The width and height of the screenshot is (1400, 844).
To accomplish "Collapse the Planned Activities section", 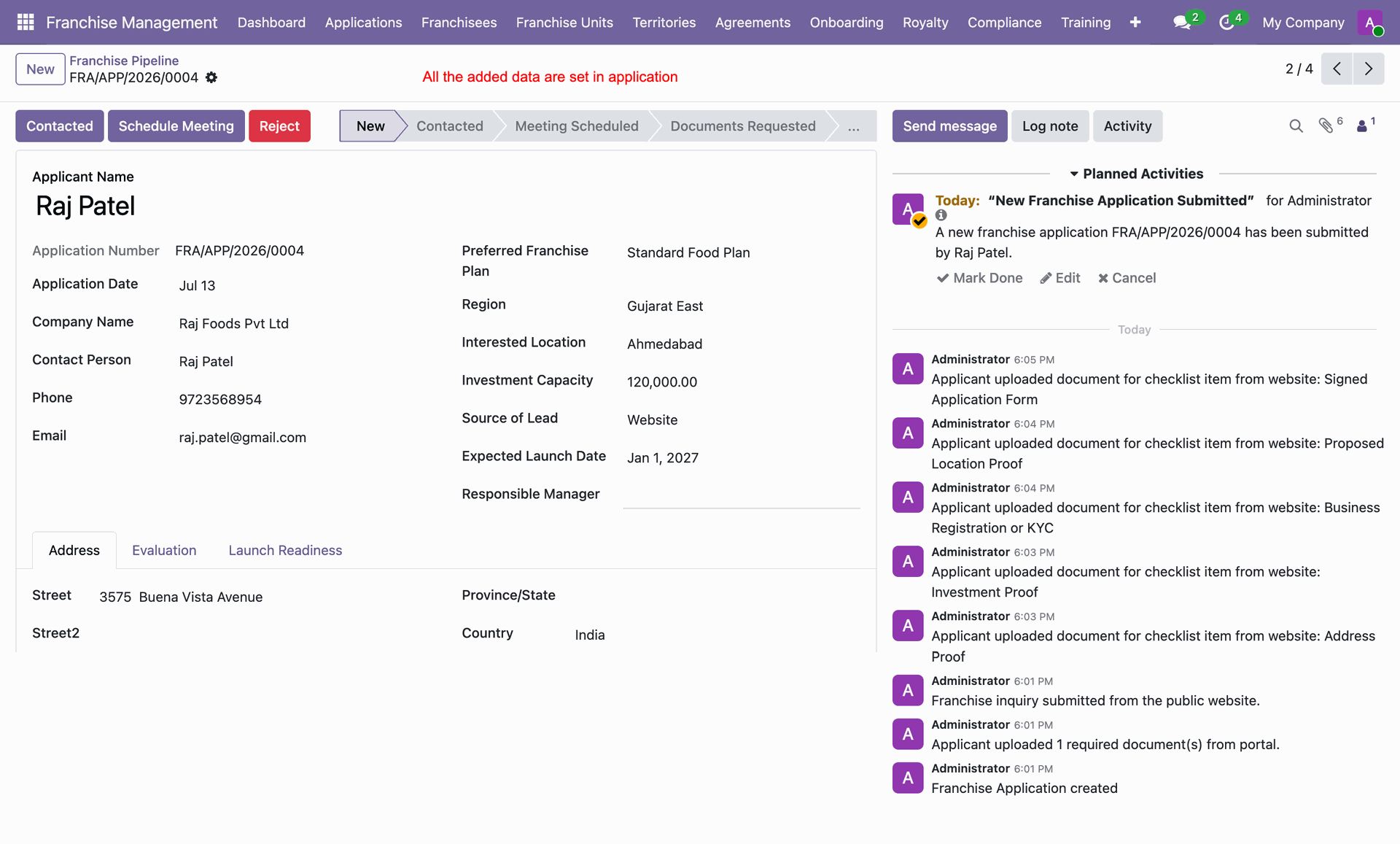I will tap(1135, 174).
